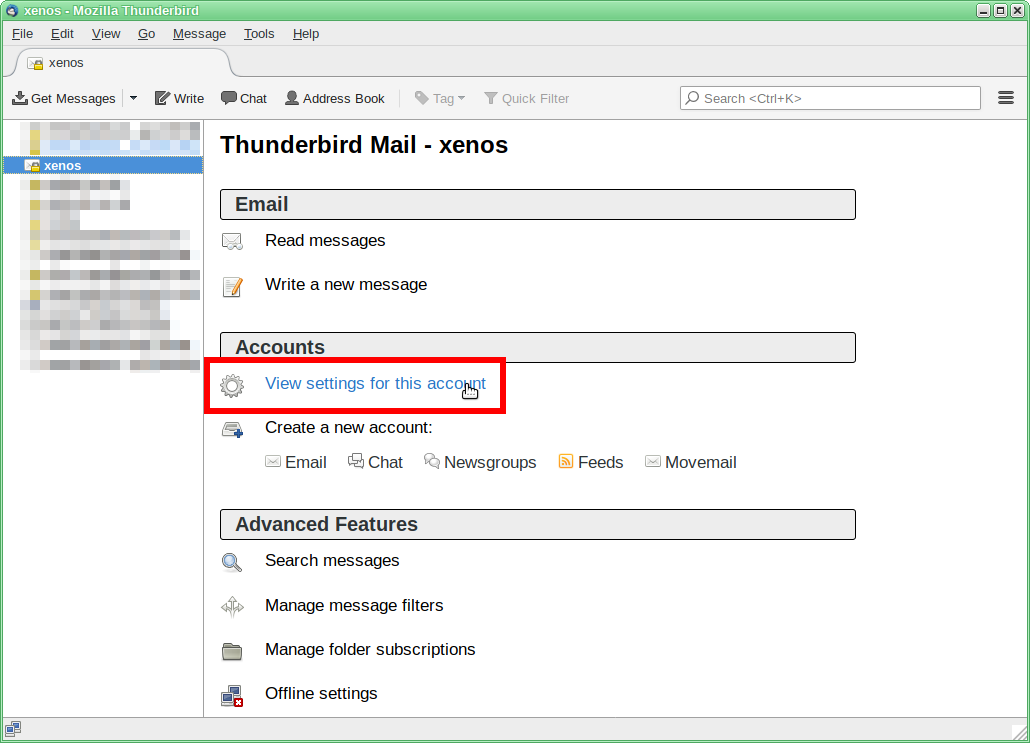The image size is (1030, 743).
Task: Create a new Email account
Action: coord(296,462)
